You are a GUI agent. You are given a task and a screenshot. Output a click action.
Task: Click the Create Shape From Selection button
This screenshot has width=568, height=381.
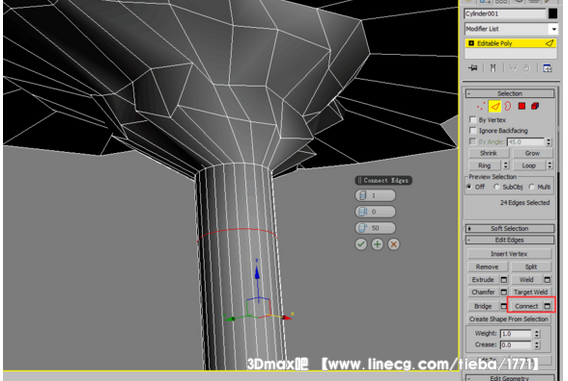point(509,319)
